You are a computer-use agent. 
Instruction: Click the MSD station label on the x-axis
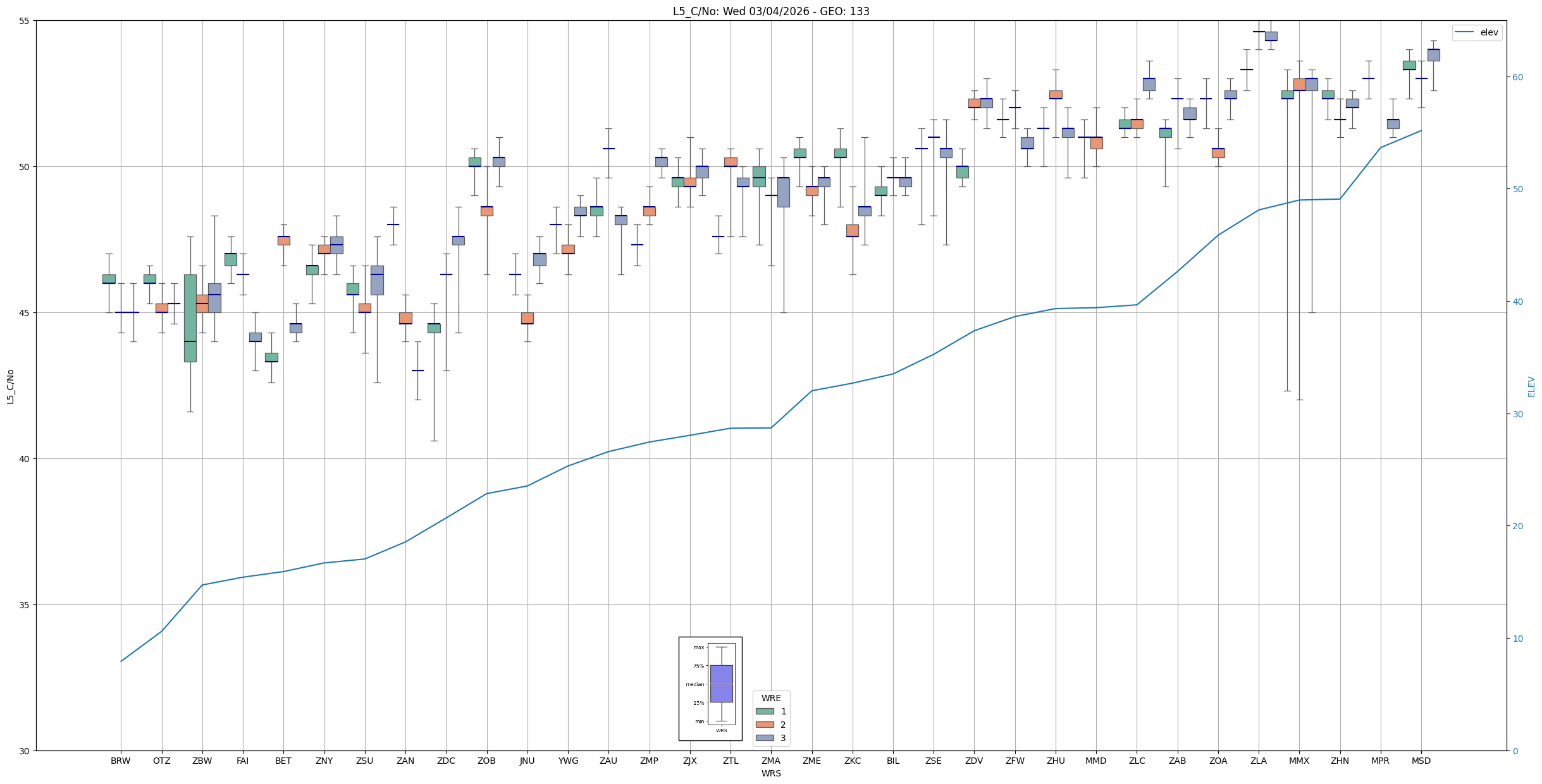point(1421,761)
